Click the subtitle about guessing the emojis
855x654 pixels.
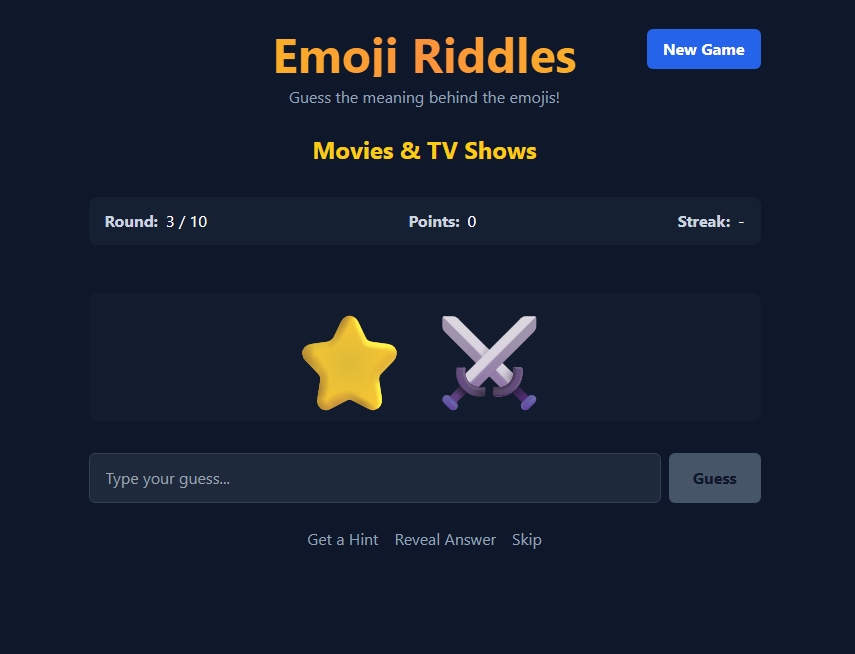point(424,98)
